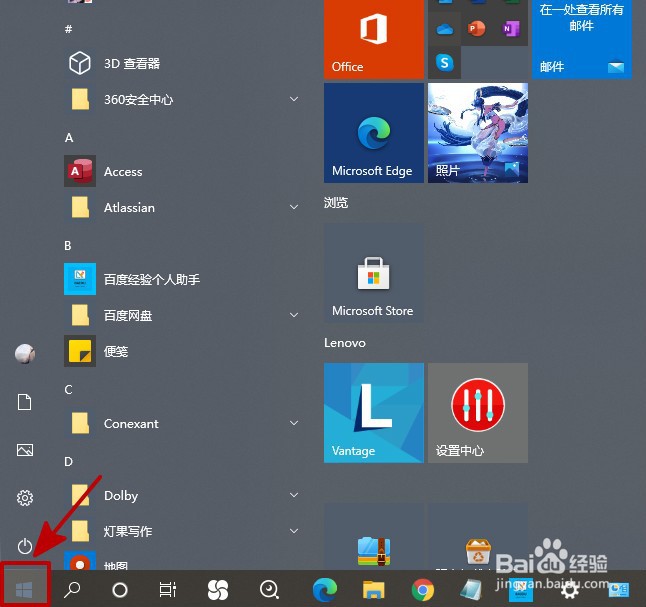Open the Windows Start button

(24, 590)
